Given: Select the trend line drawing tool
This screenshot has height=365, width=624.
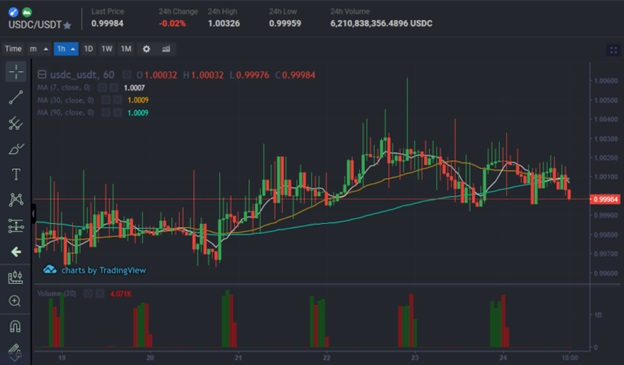Looking at the screenshot, I should tap(16, 97).
